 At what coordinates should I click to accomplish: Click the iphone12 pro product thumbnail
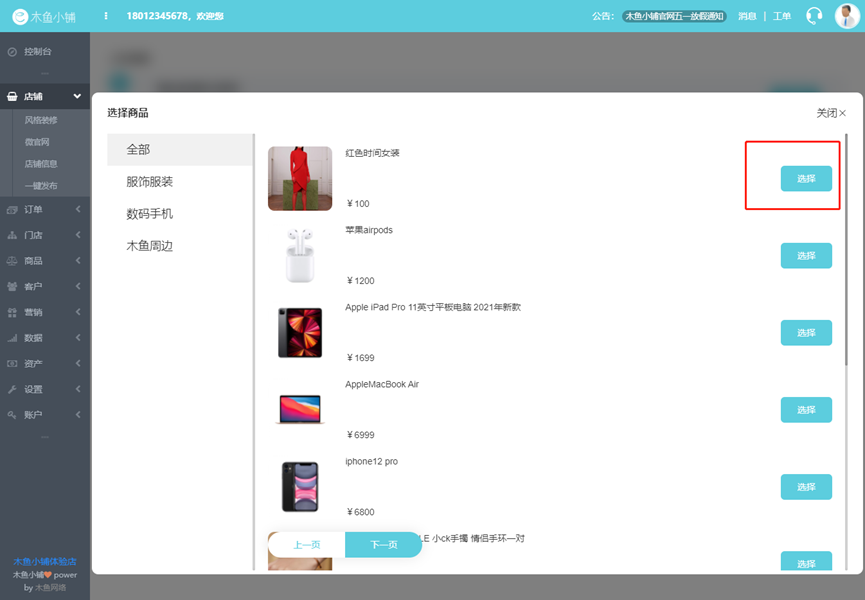click(300, 488)
